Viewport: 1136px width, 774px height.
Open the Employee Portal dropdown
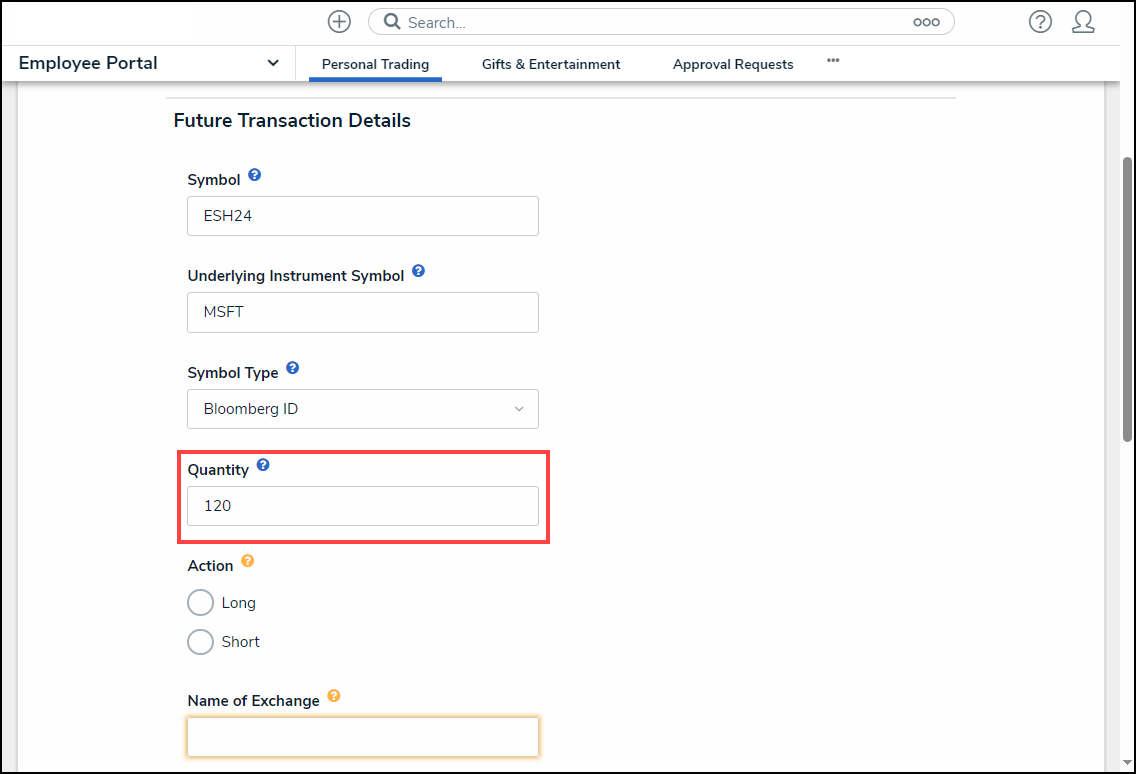273,63
